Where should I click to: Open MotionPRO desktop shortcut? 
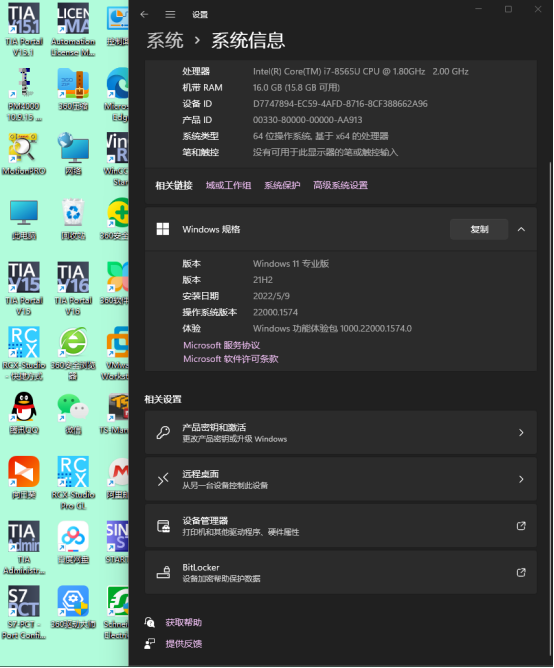coord(24,154)
